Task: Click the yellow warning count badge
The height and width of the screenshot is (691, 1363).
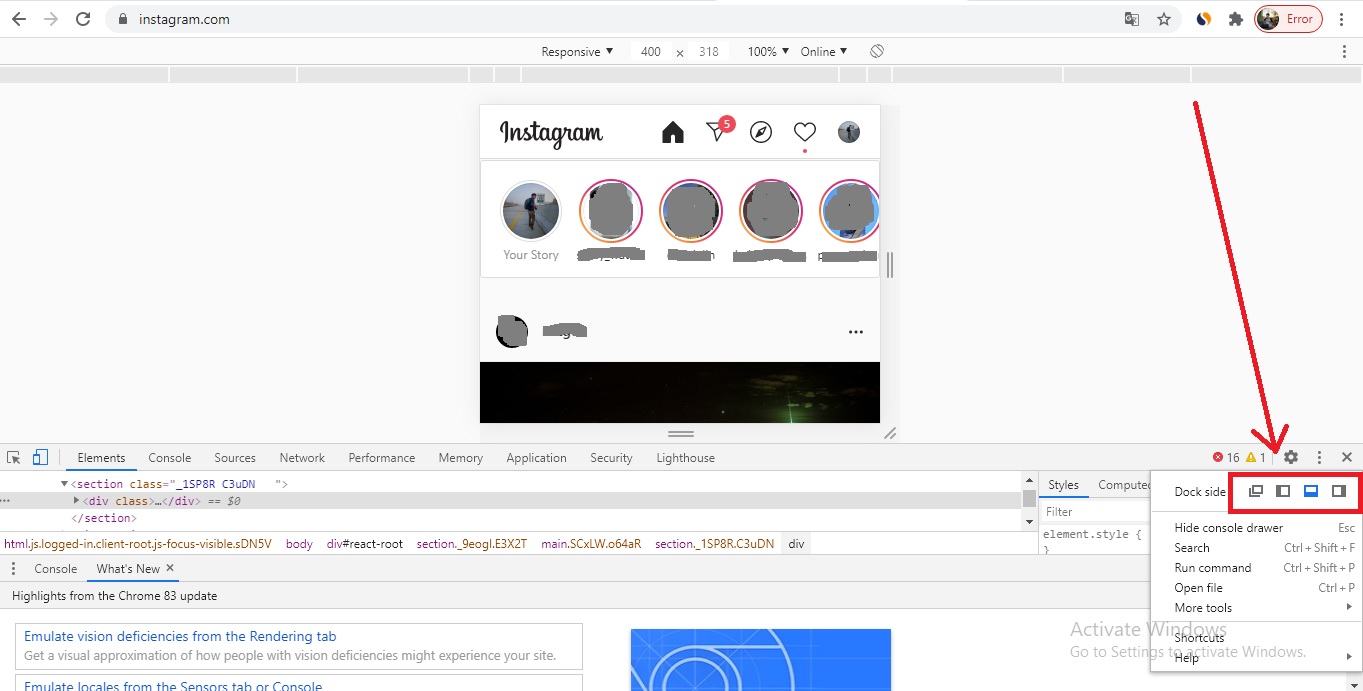Action: point(1256,457)
